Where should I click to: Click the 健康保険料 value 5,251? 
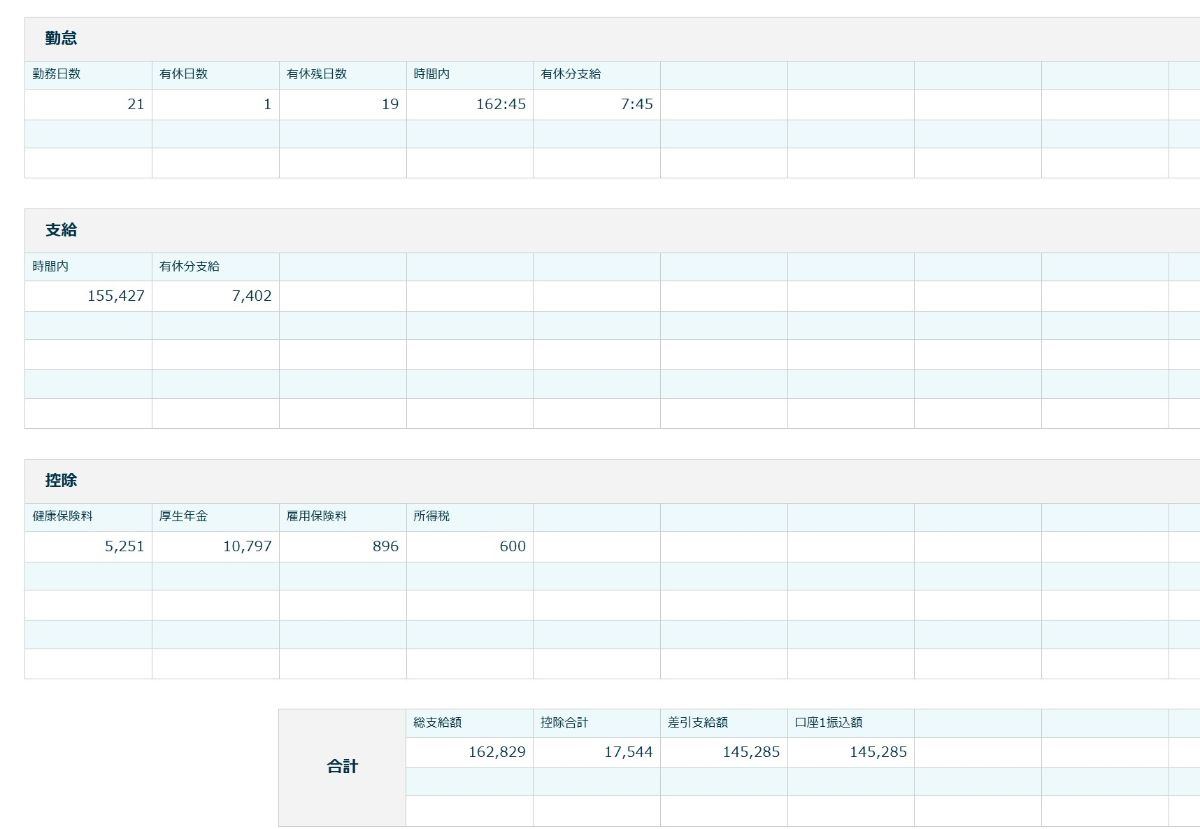coord(88,547)
